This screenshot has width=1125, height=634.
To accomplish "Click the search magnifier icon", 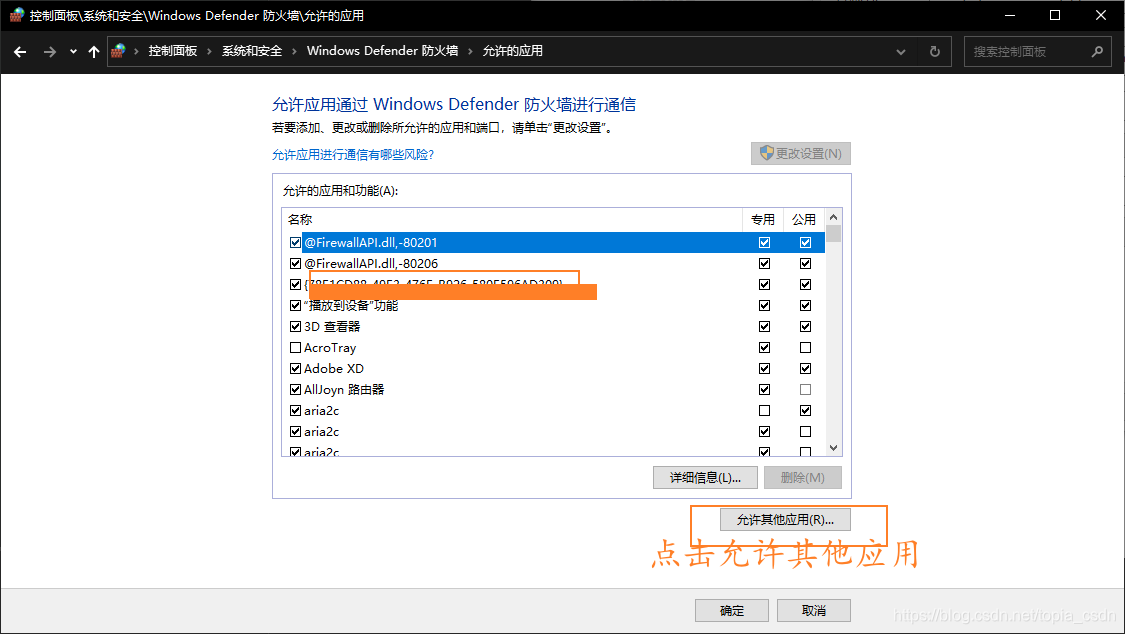I will pos(1097,52).
